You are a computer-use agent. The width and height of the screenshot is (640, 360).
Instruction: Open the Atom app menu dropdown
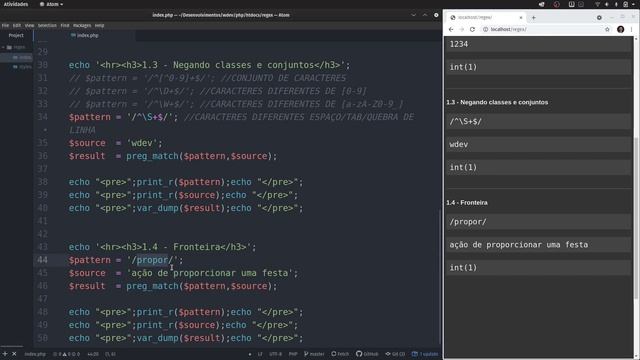click(51, 4)
